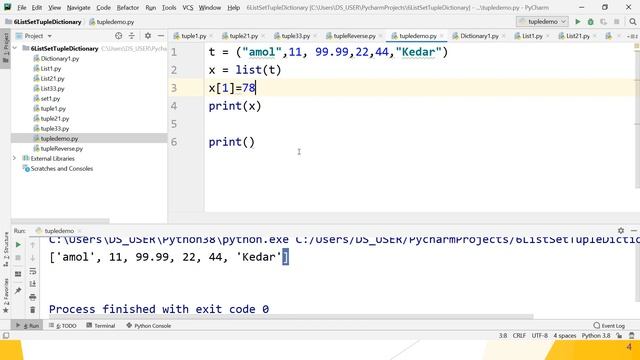Screen dimensions: 640x360
Task: Switch to tupleReverse.py editor tab
Action: click(x=354, y=36)
